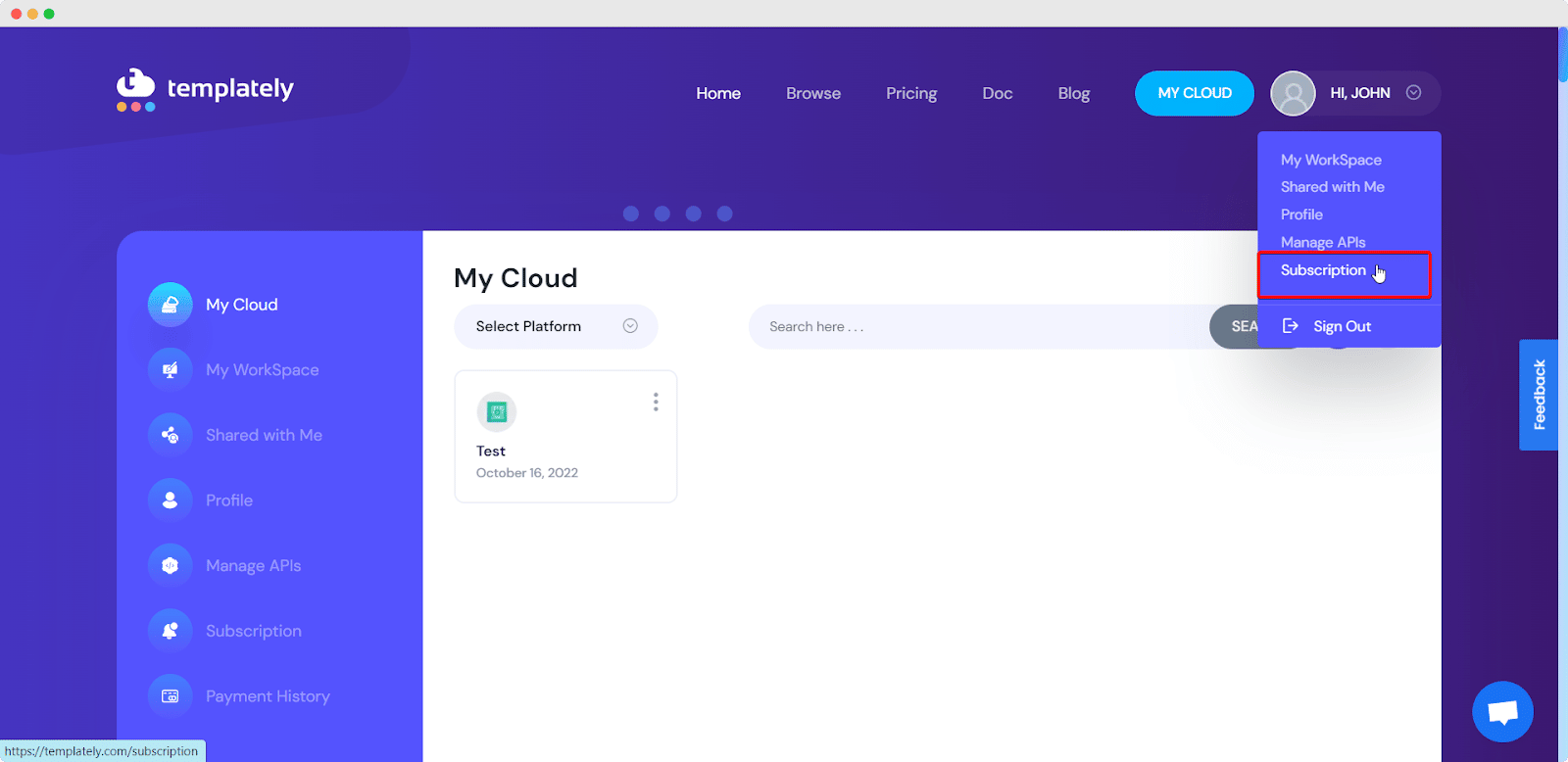Collapse the HI, JOHN dropdown chevron
The width and height of the screenshot is (1568, 762).
tap(1413, 92)
